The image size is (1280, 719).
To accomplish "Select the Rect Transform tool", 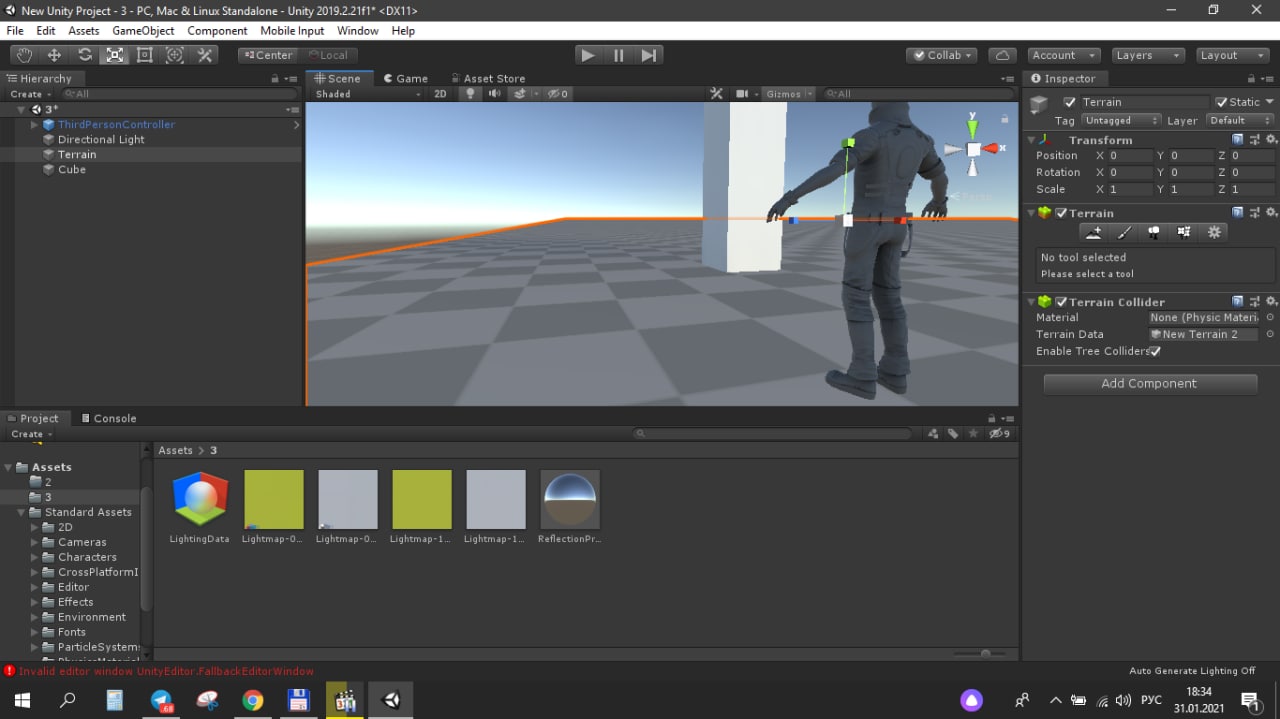I will (145, 55).
